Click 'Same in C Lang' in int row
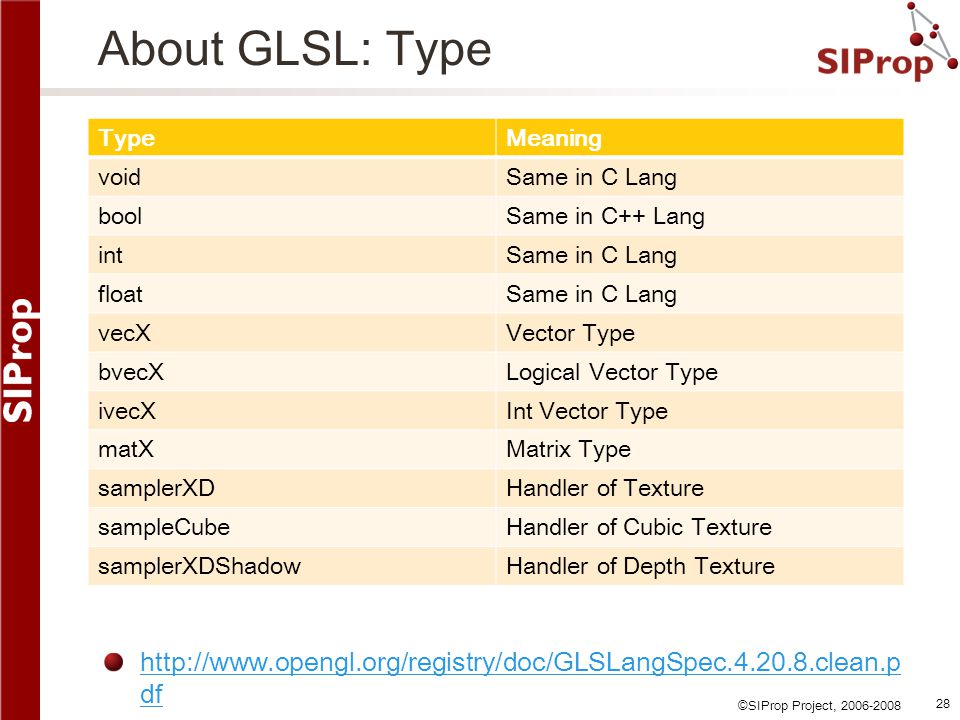Screen dimensions: 960x720 700,255
